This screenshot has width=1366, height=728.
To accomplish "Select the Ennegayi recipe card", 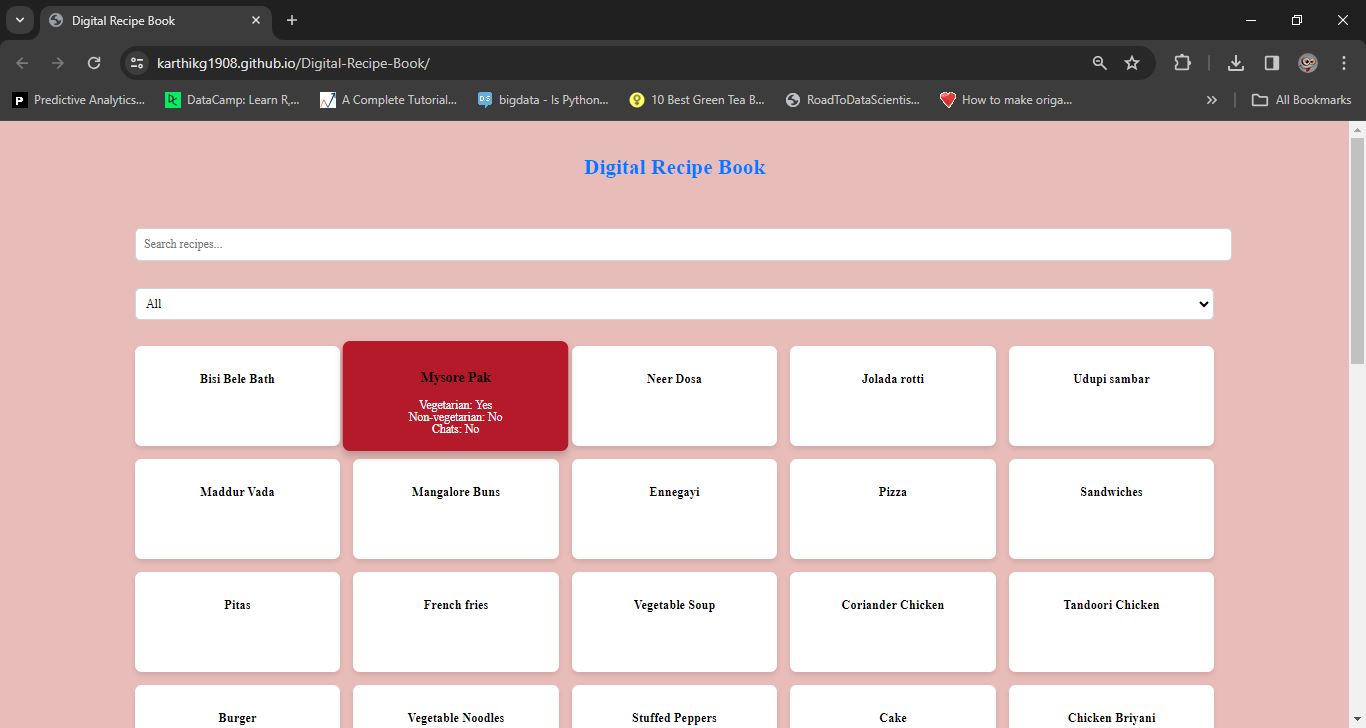I will tap(674, 509).
